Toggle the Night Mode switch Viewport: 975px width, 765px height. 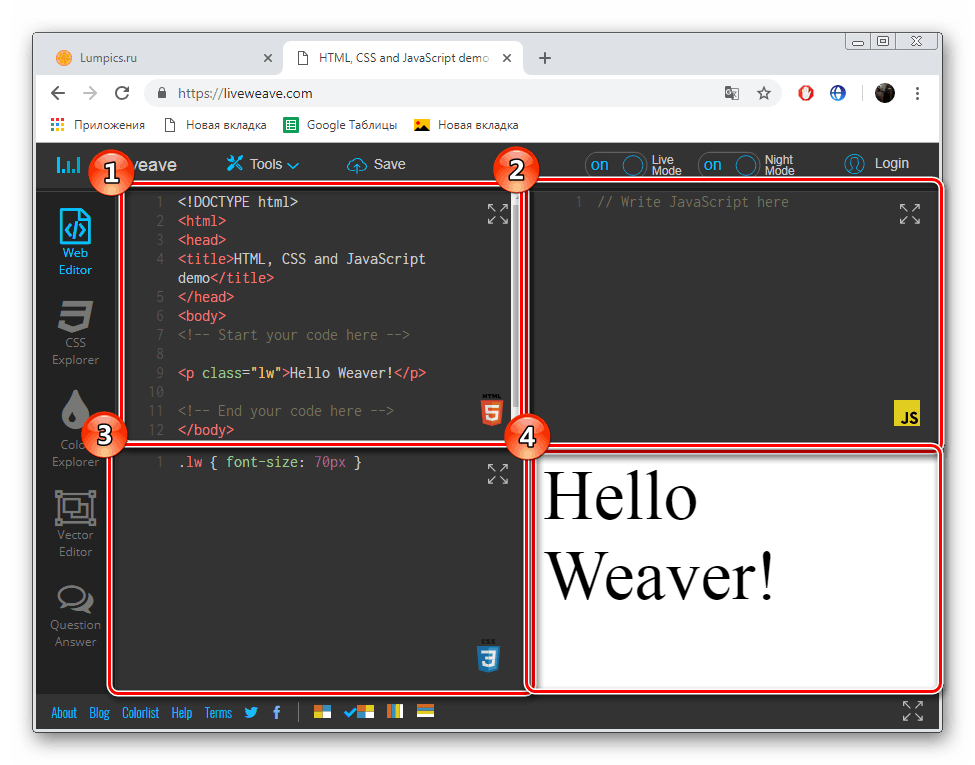tap(729, 165)
